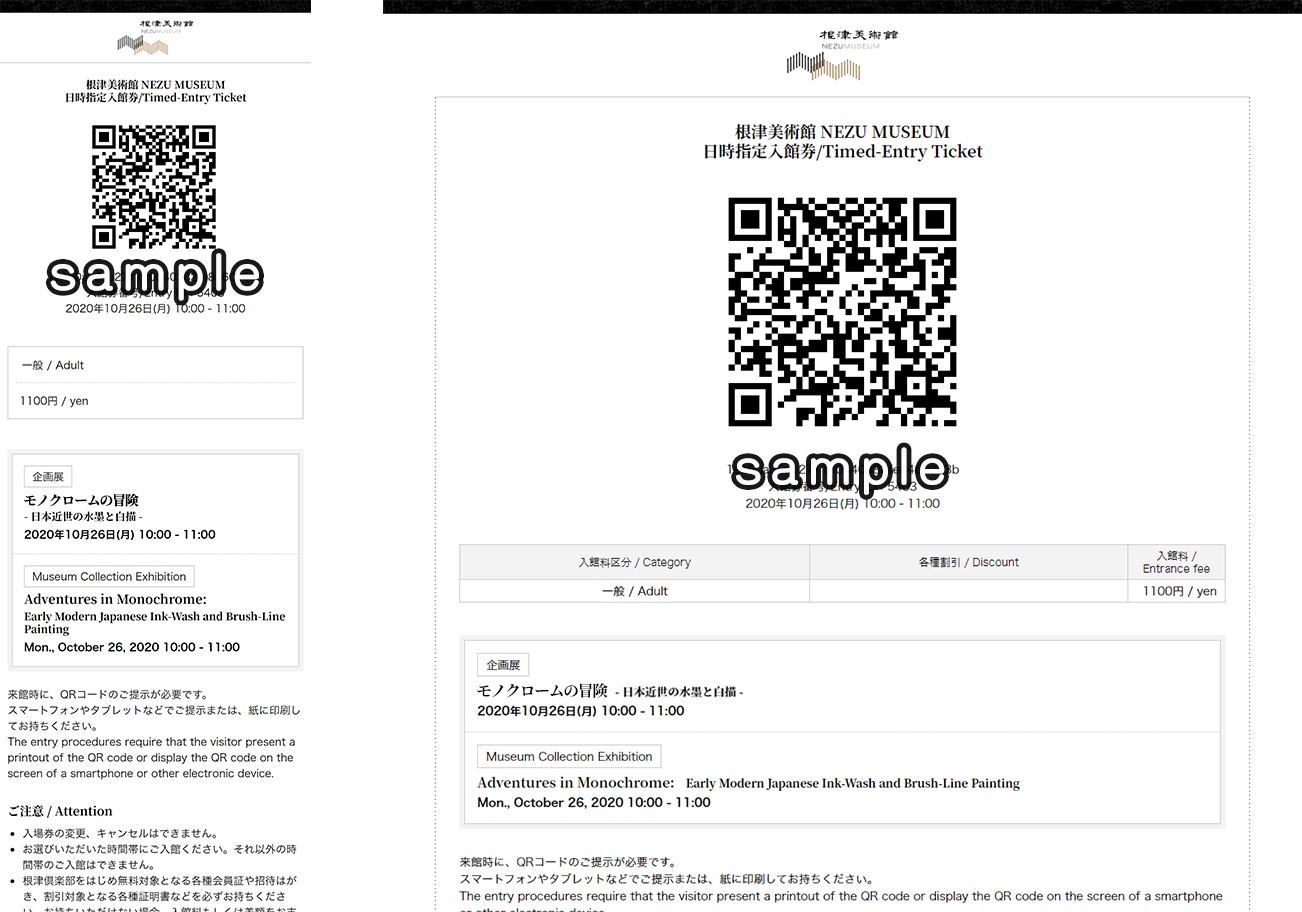Image resolution: width=1302 pixels, height=912 pixels.
Task: Click 1100円 / yen in the mobile ticket
Action: pos(54,401)
